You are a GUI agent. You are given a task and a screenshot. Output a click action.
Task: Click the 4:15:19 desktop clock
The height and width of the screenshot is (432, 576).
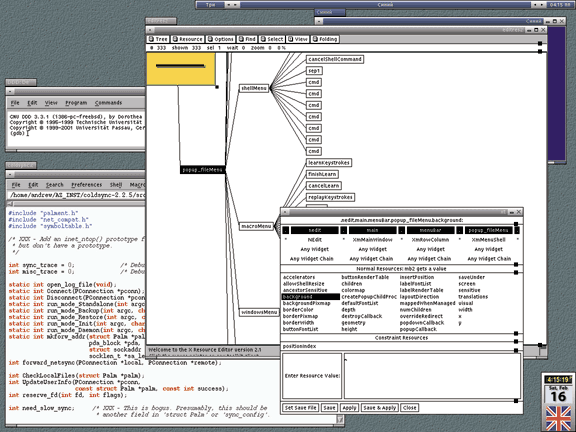558,379
